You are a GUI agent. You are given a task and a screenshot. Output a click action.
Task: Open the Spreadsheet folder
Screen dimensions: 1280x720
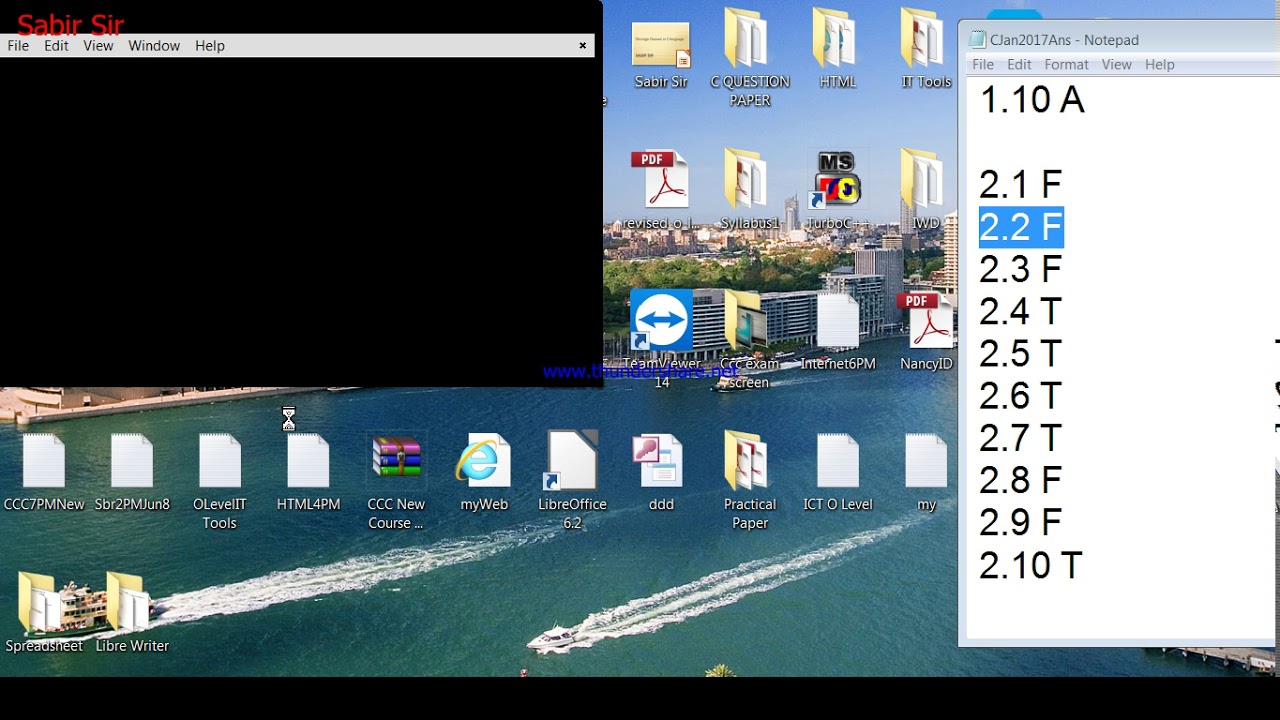(44, 612)
